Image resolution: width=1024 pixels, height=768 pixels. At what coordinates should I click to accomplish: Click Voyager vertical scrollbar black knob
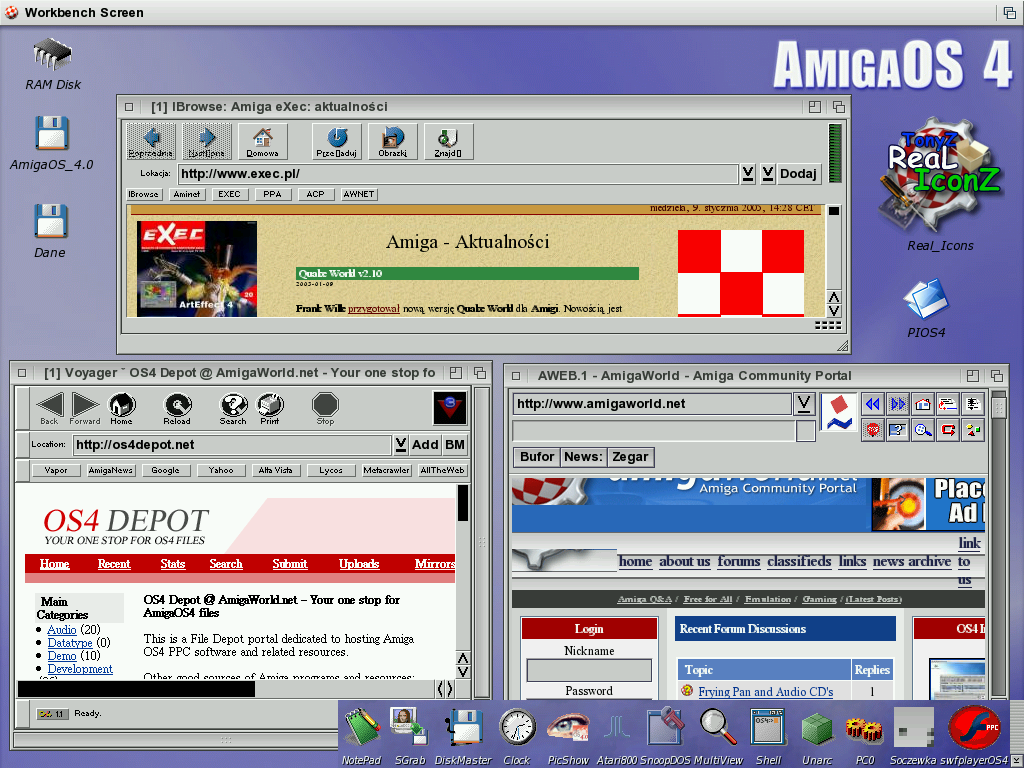click(463, 503)
